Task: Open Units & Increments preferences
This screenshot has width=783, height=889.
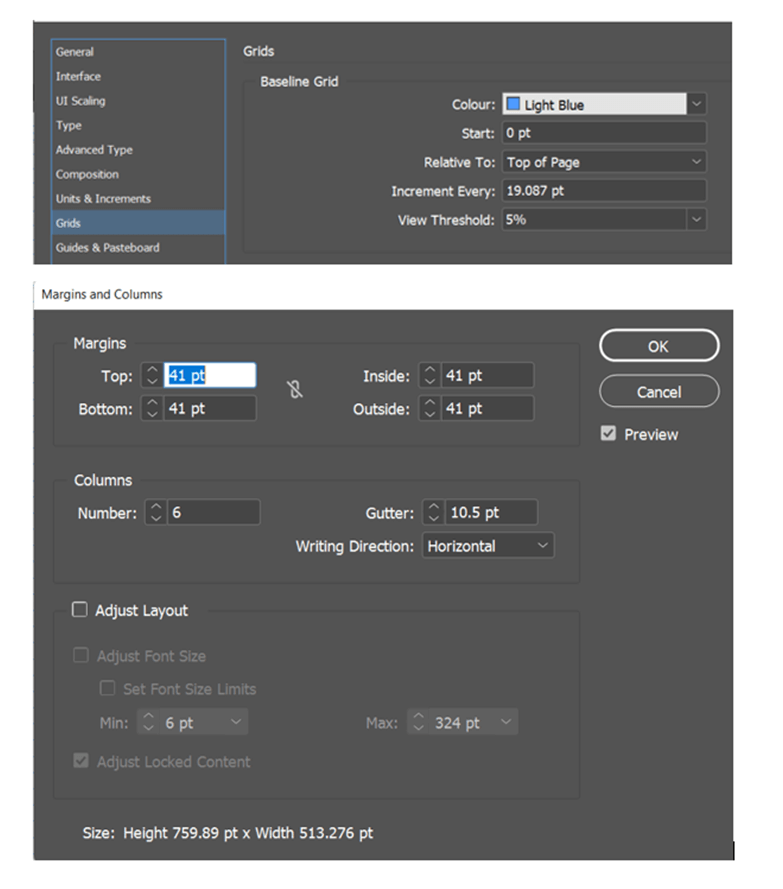Action: pyautogui.click(x=138, y=198)
